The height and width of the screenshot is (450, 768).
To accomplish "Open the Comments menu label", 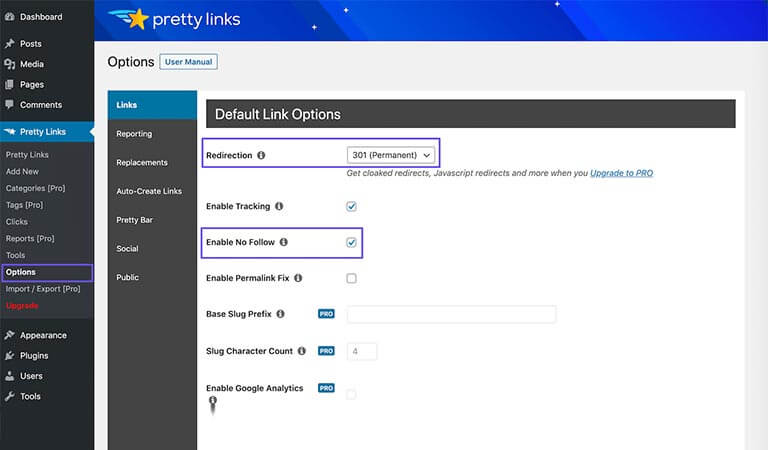I will (41, 105).
